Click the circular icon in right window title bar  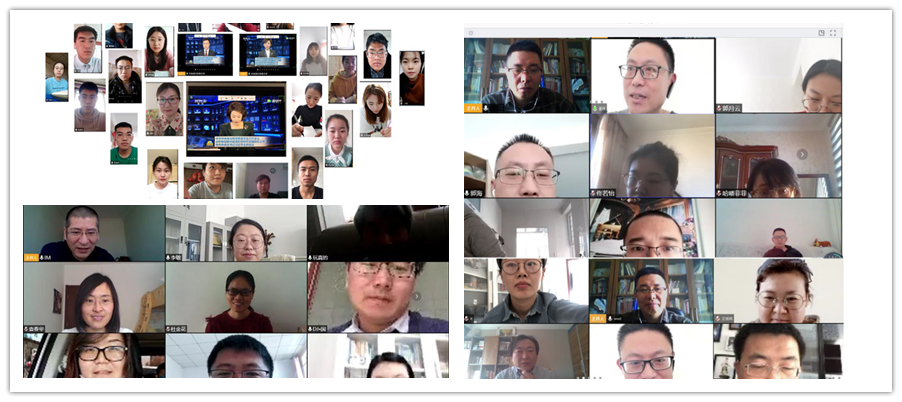tap(469, 32)
